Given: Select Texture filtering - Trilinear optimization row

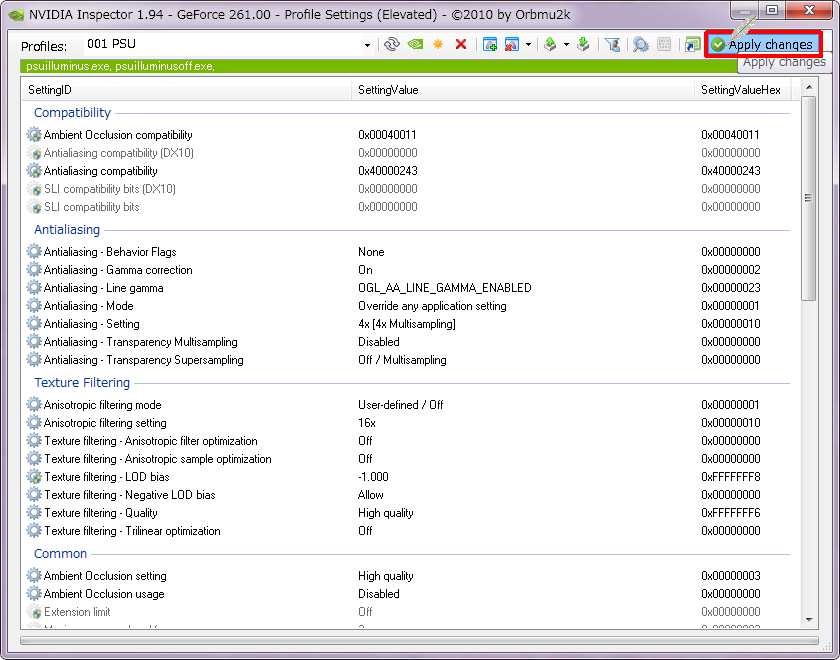Looking at the screenshot, I should [407, 531].
